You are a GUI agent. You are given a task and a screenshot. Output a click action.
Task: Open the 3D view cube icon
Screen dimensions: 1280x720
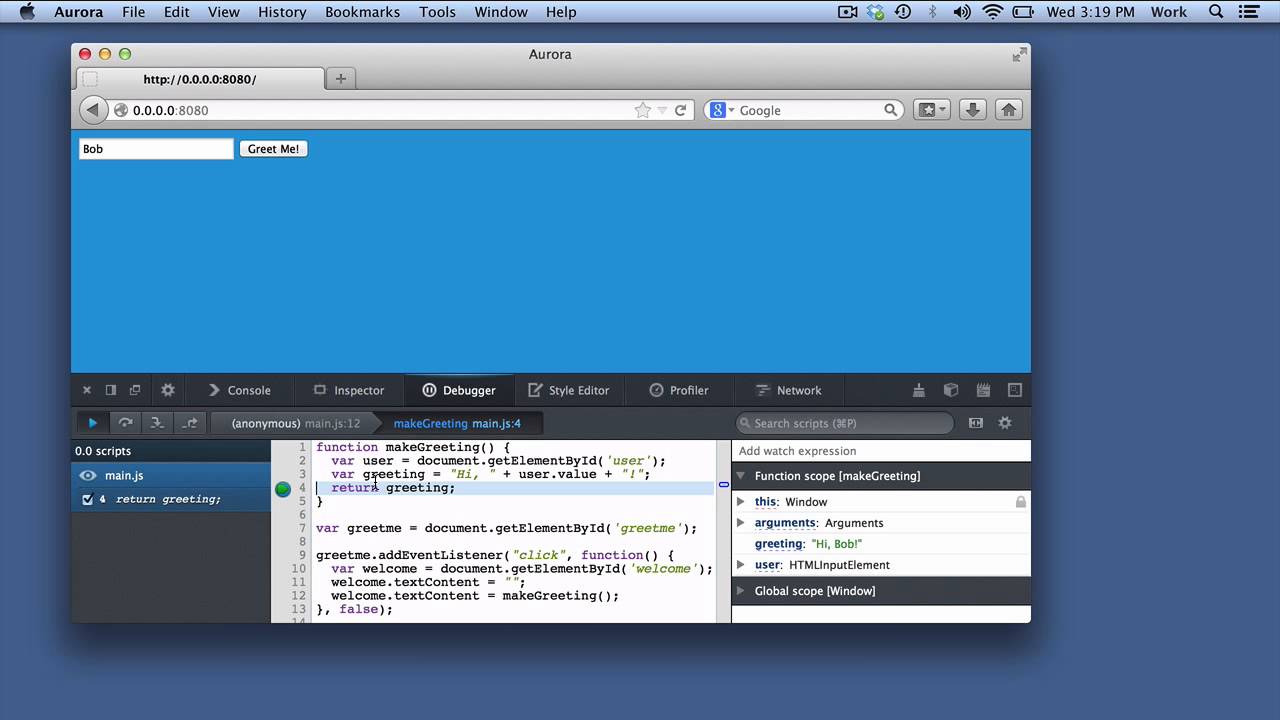coord(951,390)
